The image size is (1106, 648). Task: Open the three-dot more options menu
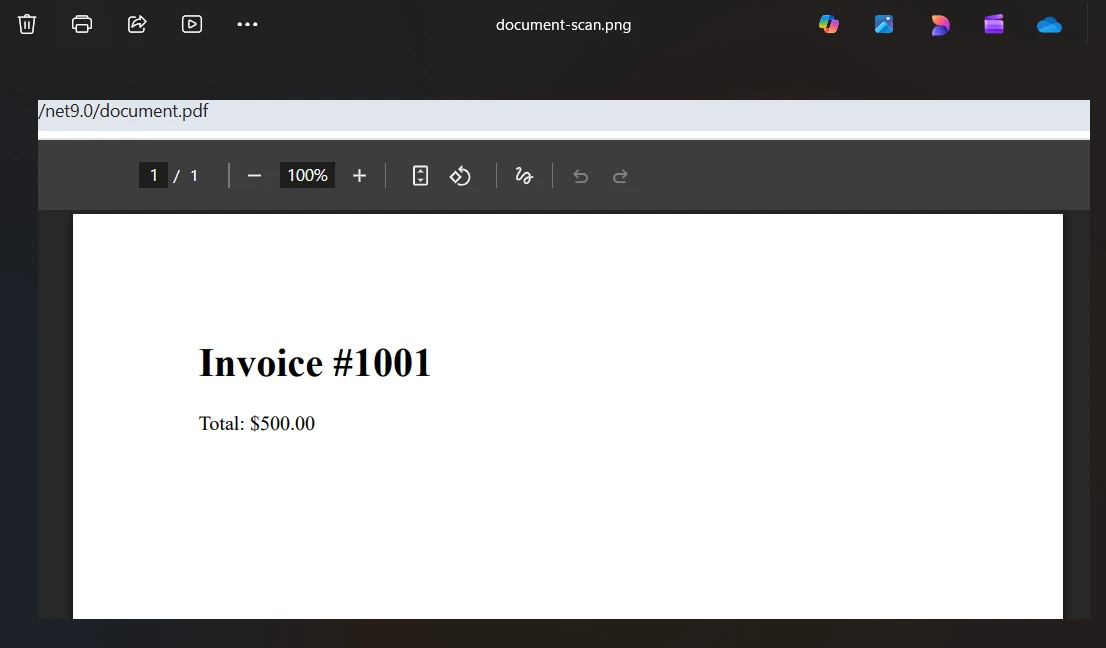247,24
